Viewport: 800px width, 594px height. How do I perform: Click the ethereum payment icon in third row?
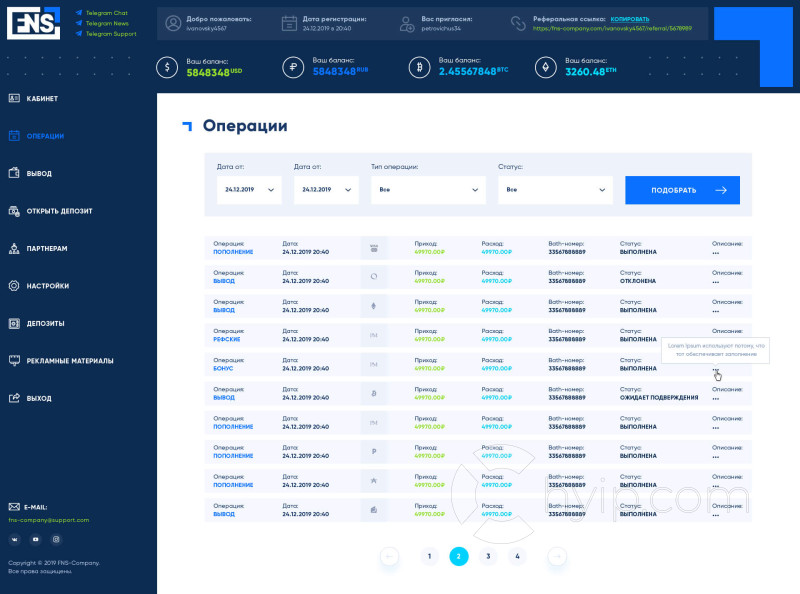coord(373,306)
